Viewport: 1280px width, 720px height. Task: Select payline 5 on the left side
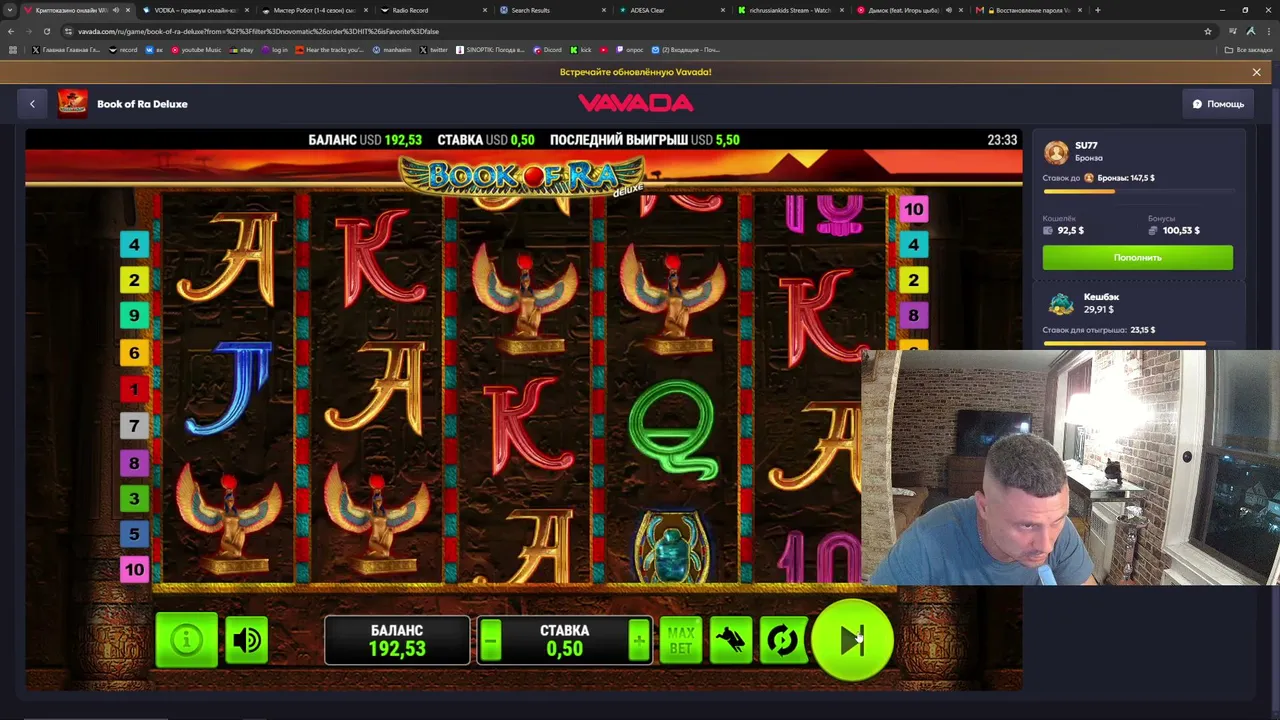tap(134, 534)
